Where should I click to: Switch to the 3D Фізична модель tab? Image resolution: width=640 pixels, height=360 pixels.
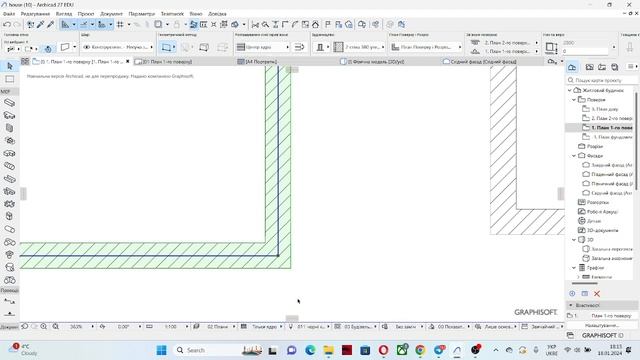tap(372, 62)
